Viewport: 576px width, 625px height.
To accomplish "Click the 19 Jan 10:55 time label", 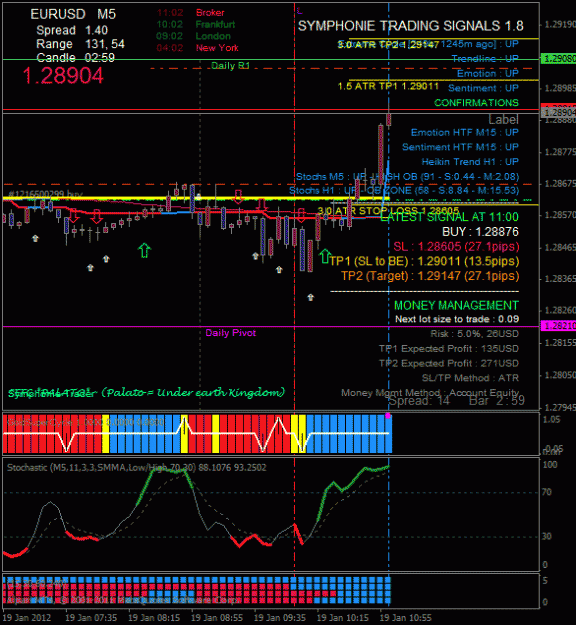I will 405,618.
